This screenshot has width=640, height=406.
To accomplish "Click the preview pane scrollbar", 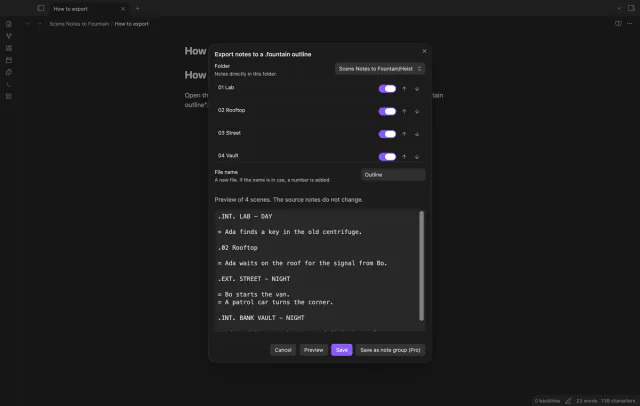I will [x=422, y=266].
